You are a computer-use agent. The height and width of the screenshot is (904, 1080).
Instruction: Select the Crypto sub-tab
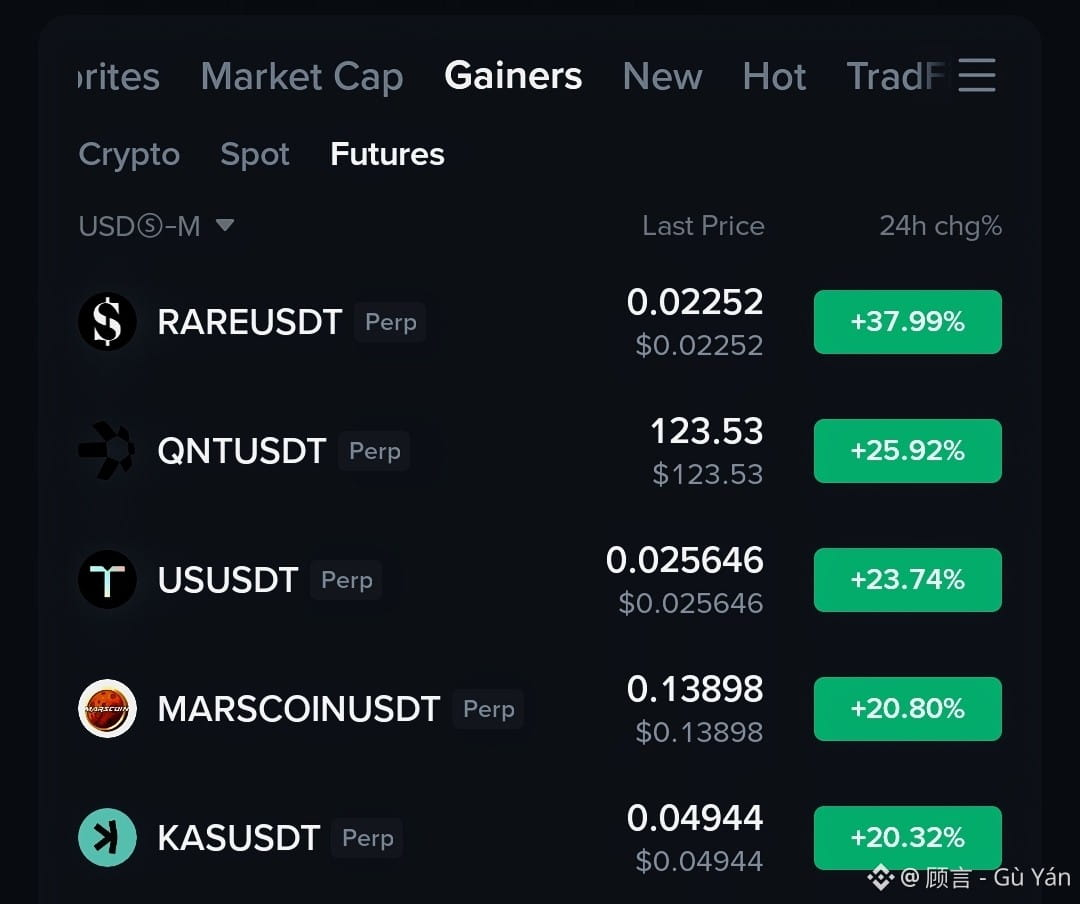[x=129, y=155]
